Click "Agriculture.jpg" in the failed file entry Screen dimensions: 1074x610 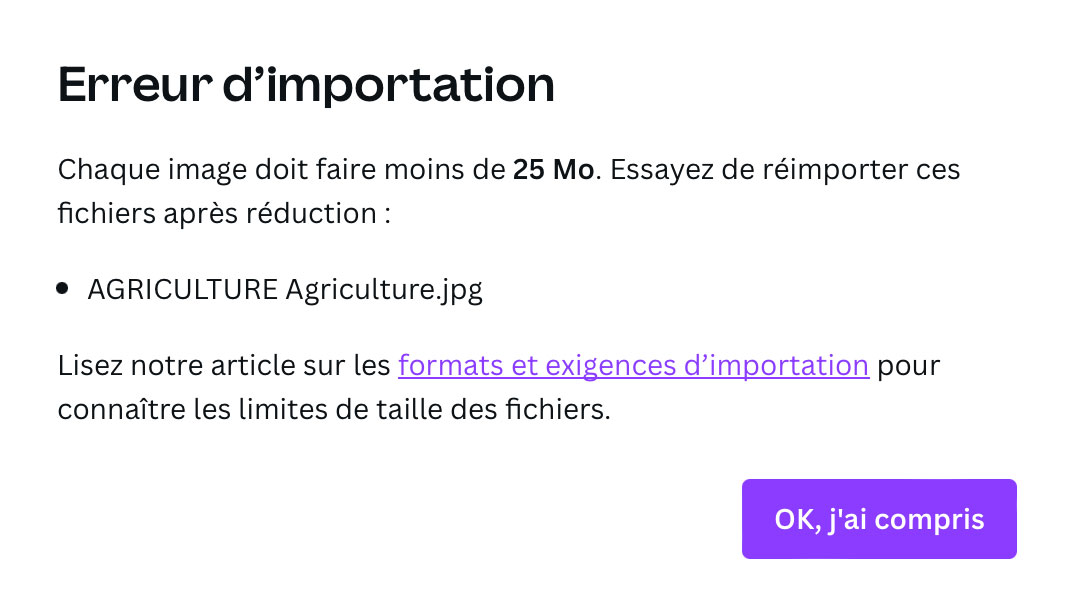click(x=384, y=290)
